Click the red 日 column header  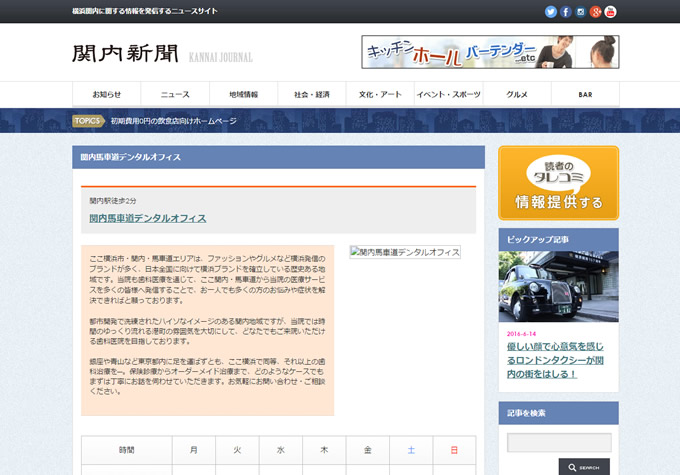[x=454, y=450]
